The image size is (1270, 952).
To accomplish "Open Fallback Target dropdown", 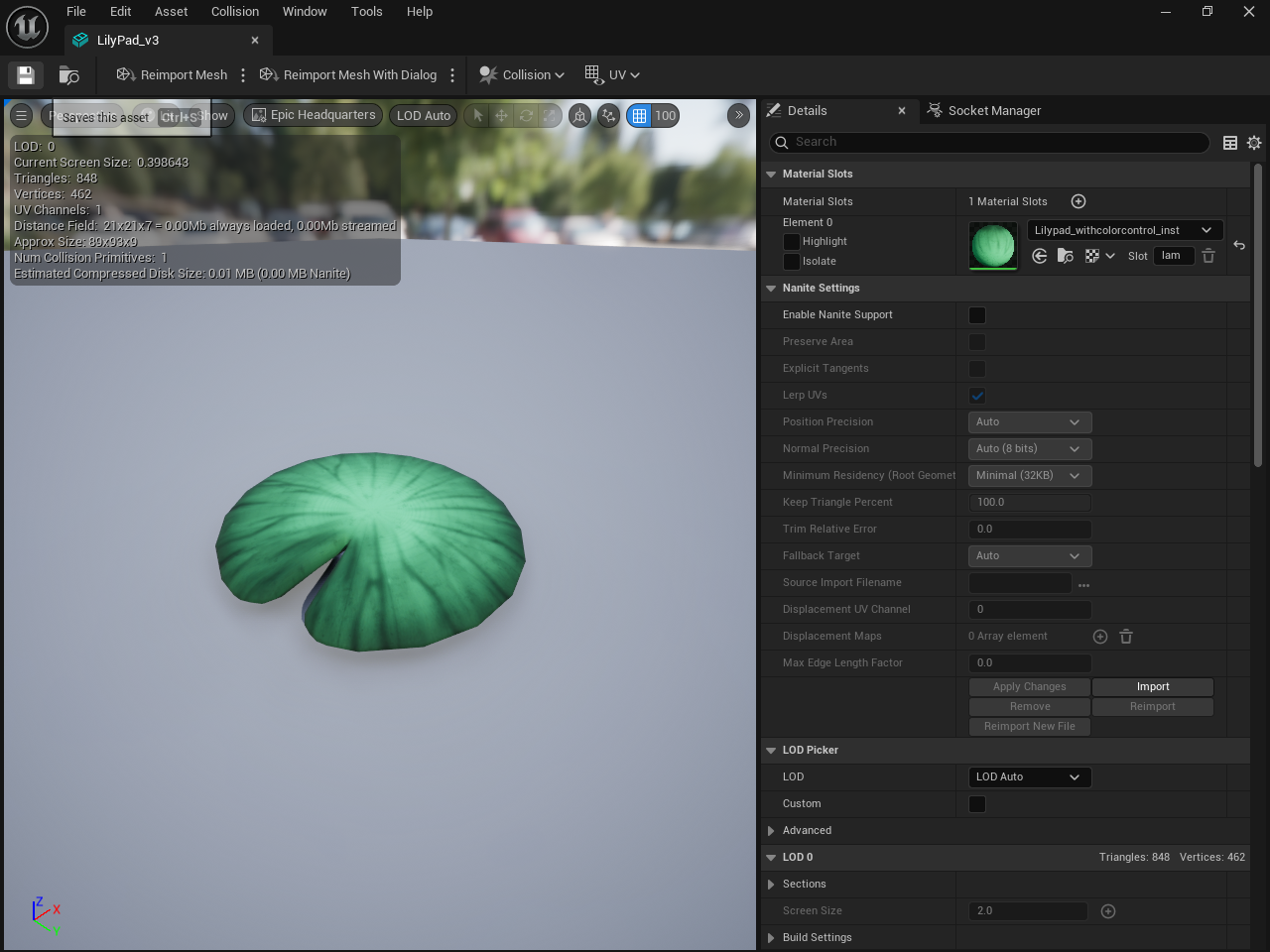I will click(1030, 556).
